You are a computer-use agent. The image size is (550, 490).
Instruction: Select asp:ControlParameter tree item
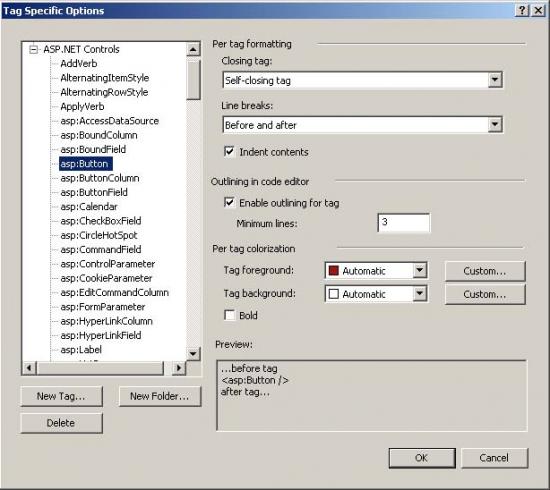click(x=108, y=264)
